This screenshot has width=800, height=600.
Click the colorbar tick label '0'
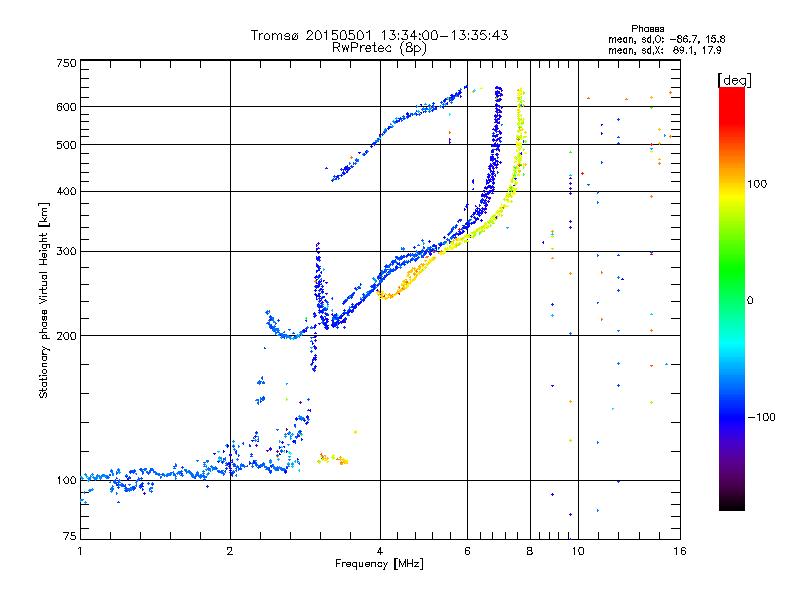click(750, 301)
